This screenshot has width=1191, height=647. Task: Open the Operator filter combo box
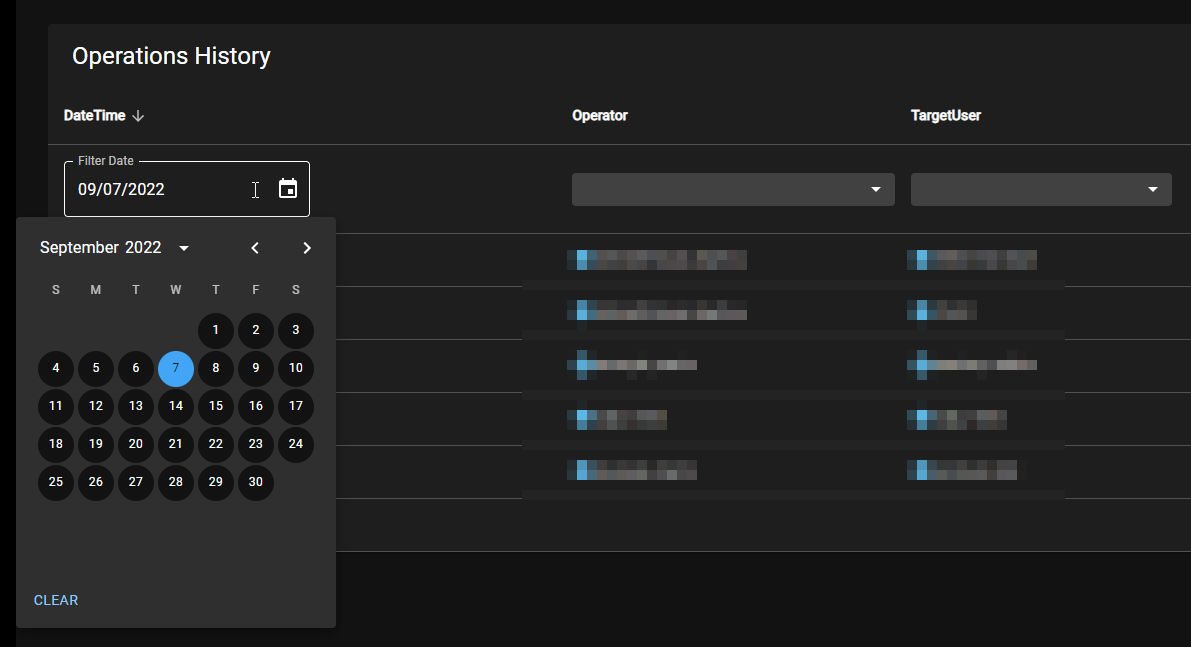[x=733, y=189]
